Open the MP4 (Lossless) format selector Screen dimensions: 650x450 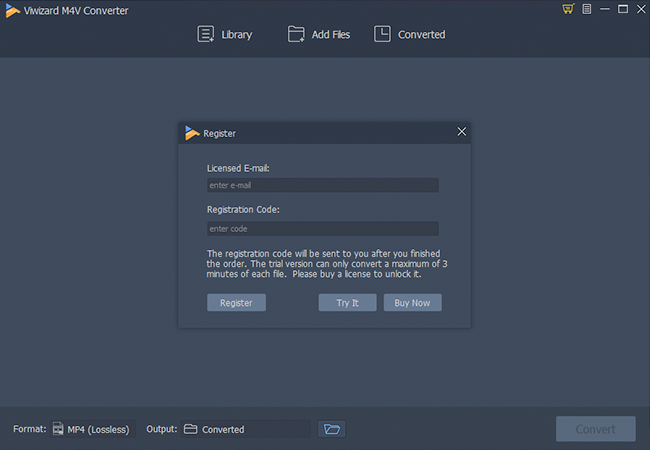(98, 429)
